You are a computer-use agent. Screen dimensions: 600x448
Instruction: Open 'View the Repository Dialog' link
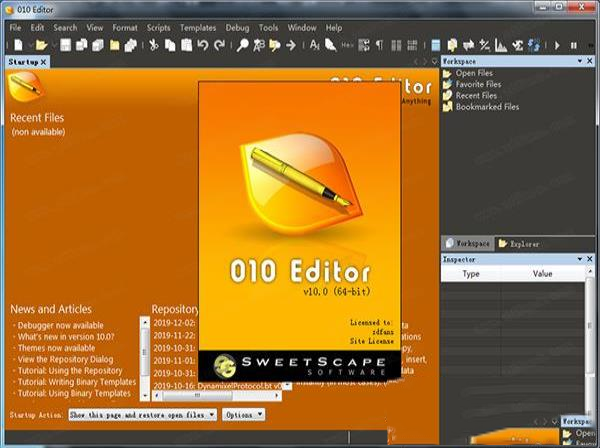coord(65,359)
